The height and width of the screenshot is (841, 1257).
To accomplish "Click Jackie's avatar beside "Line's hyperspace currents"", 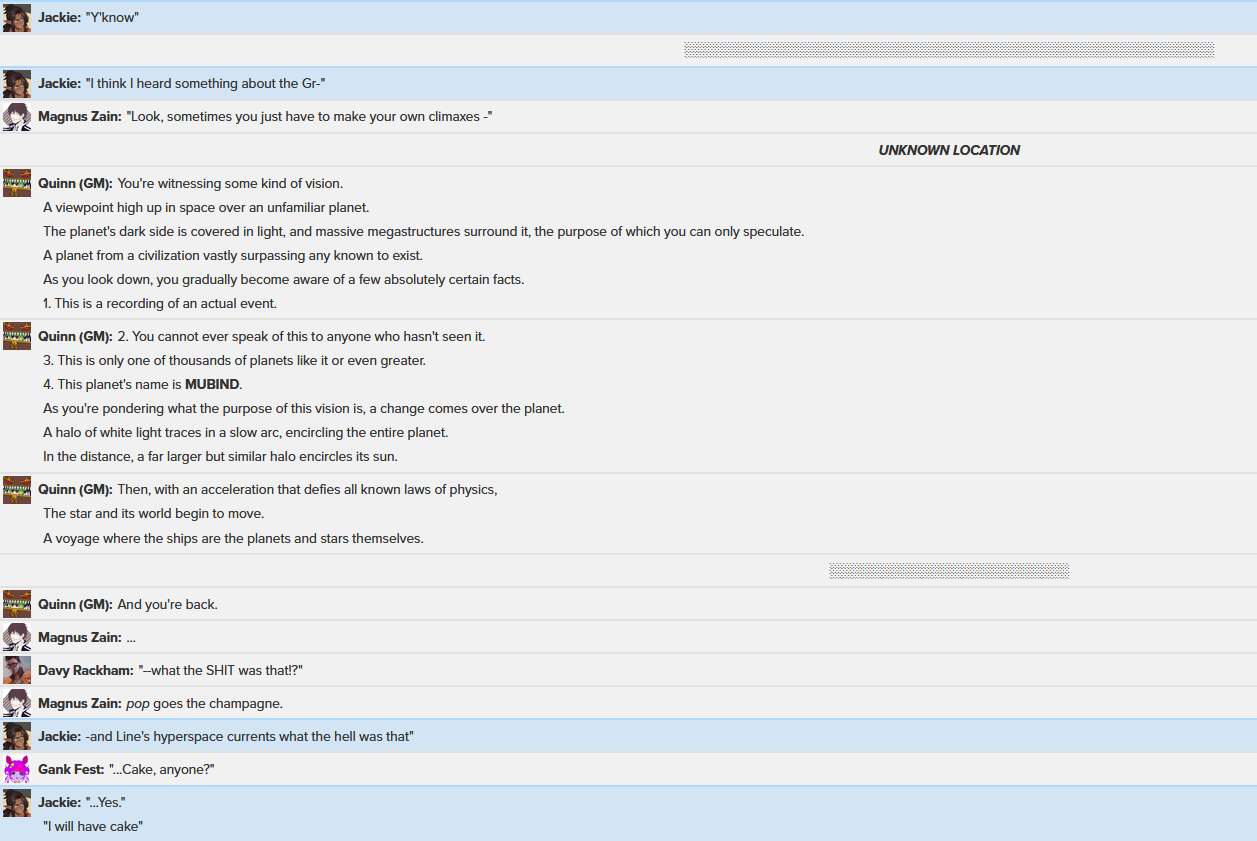I will pyautogui.click(x=17, y=736).
